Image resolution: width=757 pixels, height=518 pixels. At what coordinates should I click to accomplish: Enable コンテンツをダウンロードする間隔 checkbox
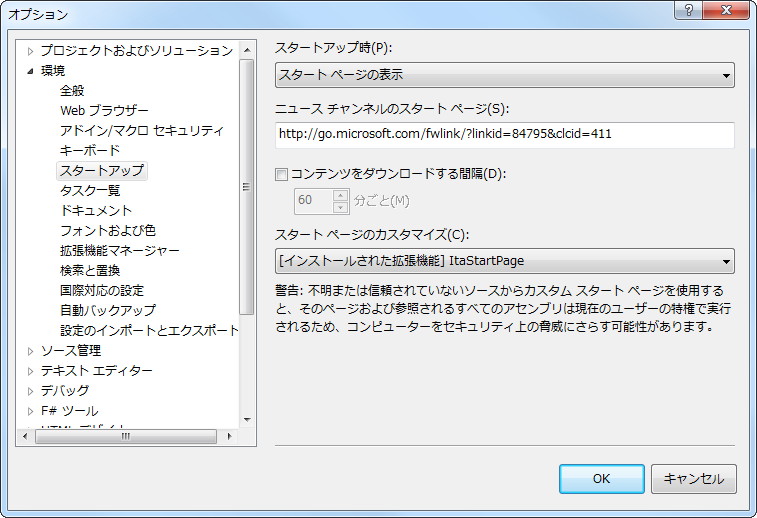click(x=281, y=174)
